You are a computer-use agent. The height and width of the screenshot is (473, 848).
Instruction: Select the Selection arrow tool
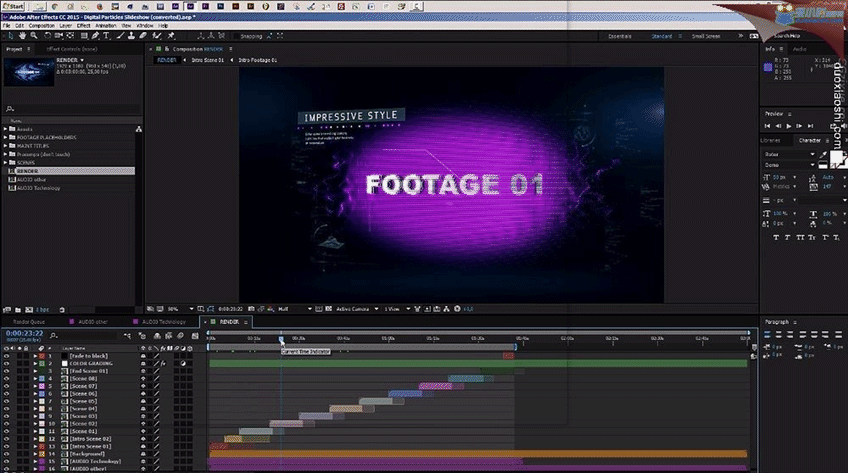(x=10, y=36)
